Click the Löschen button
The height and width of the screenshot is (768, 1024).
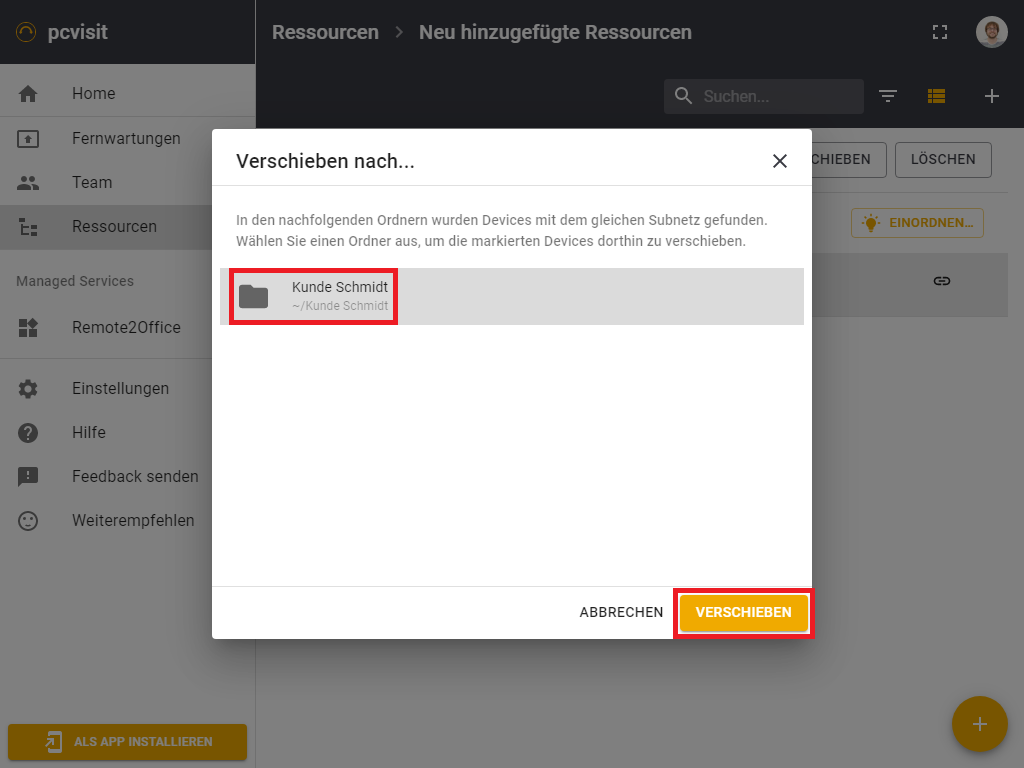click(x=942, y=159)
